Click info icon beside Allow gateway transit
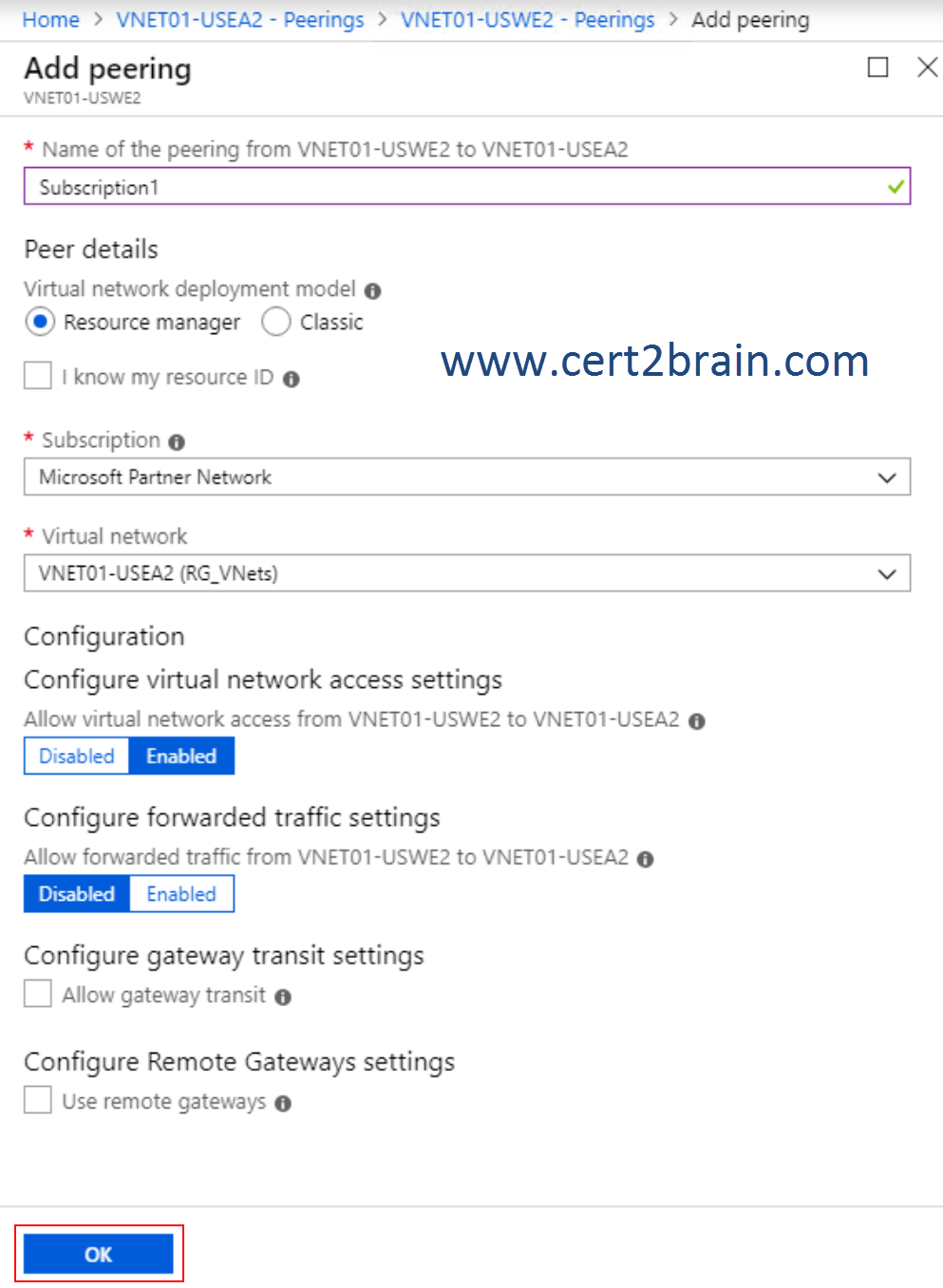The width and height of the screenshot is (943, 1288). [283, 998]
